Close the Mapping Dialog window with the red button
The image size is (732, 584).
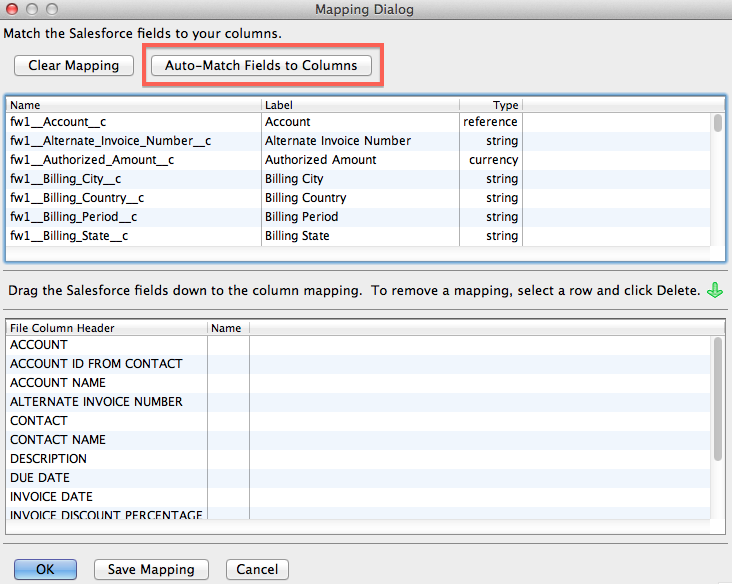pyautogui.click(x=12, y=9)
